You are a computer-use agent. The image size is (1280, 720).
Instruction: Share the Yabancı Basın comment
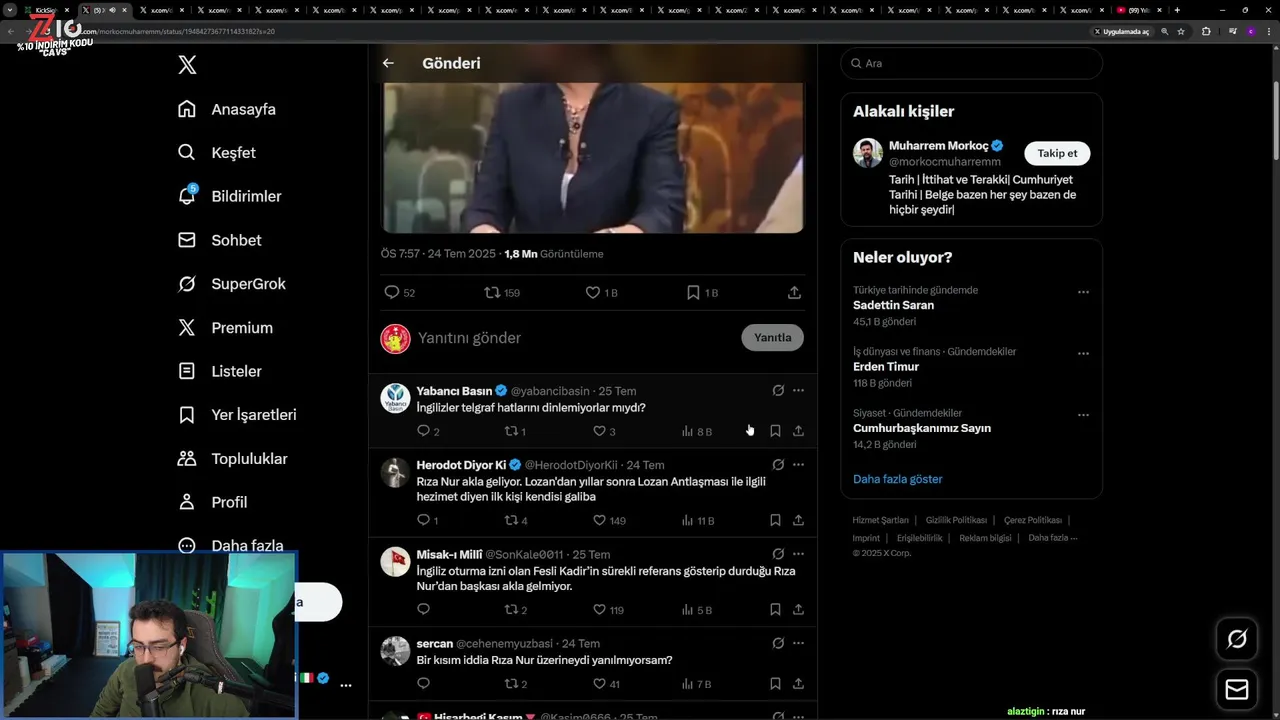click(x=798, y=431)
